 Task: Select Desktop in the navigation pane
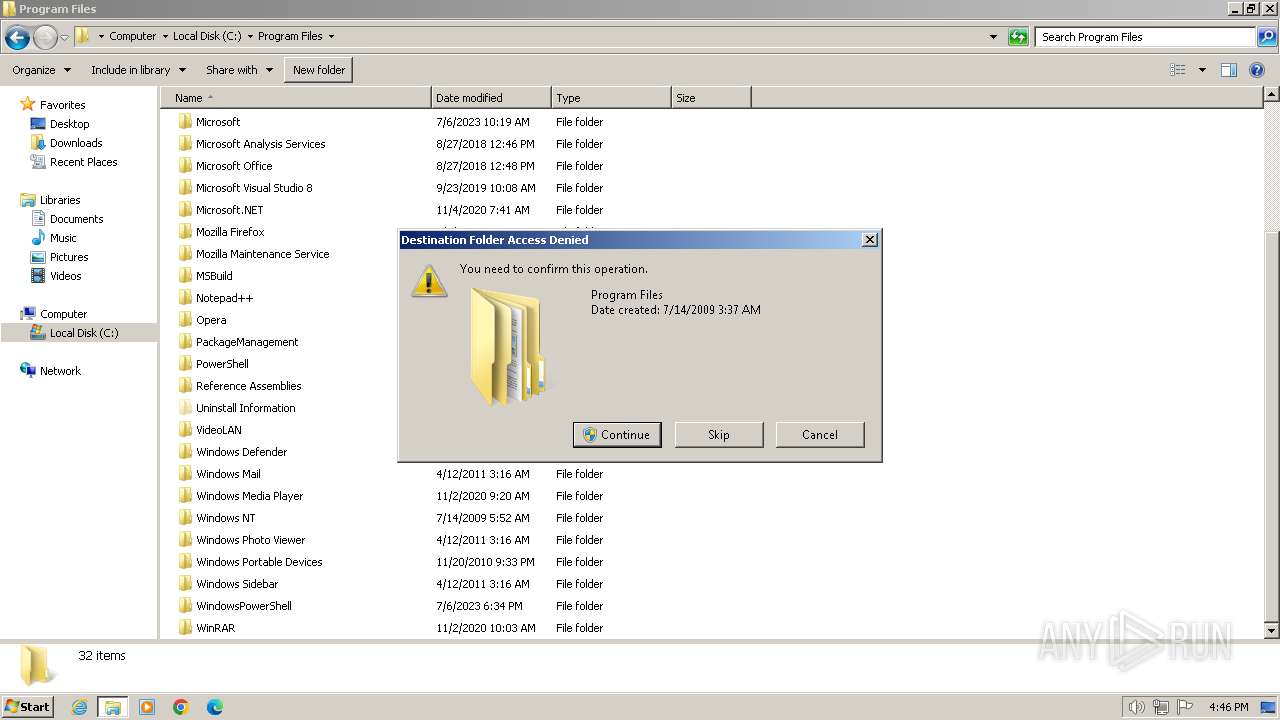pos(69,124)
